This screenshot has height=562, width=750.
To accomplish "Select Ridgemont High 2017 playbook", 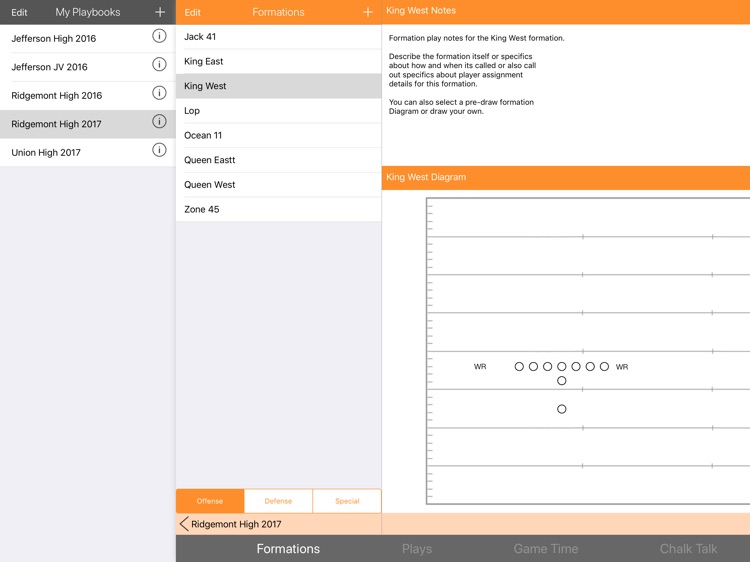I will click(88, 124).
